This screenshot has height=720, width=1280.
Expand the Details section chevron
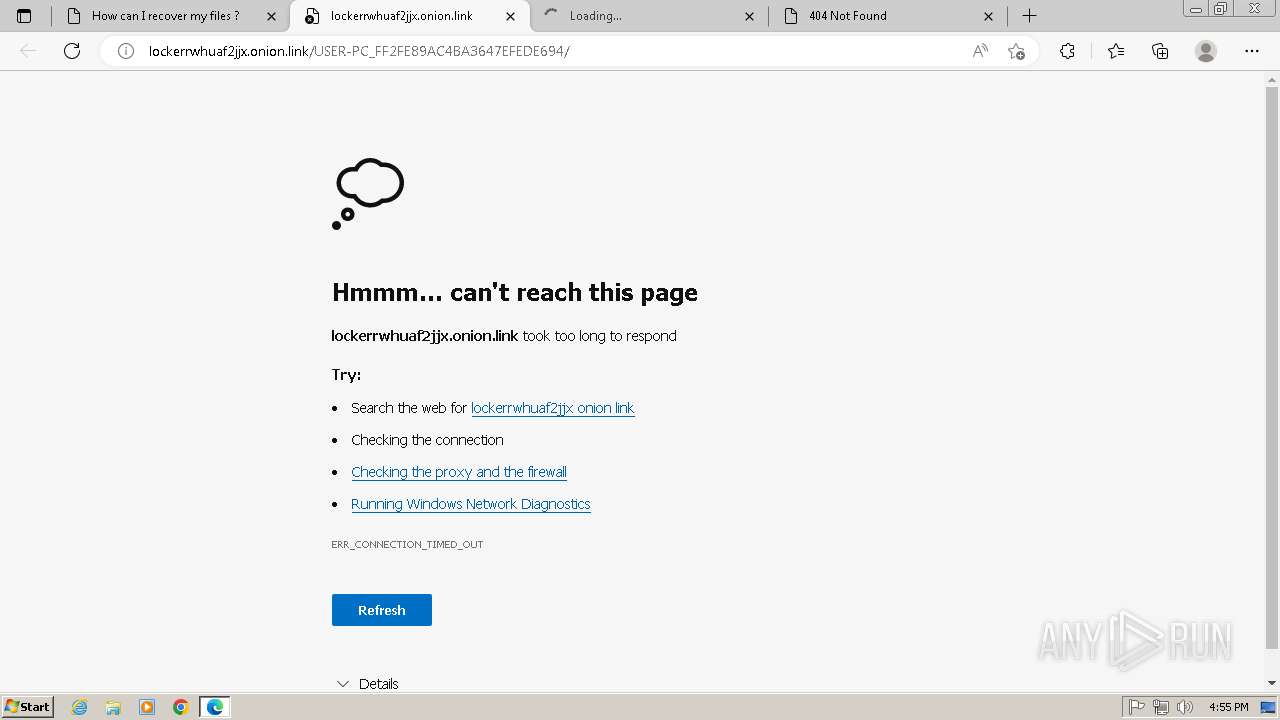point(343,684)
